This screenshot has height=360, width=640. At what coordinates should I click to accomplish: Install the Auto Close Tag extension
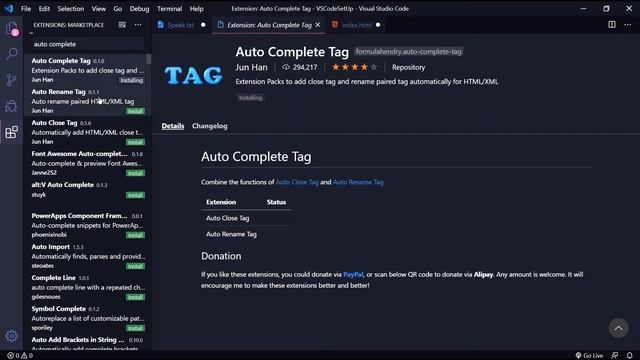click(x=135, y=142)
